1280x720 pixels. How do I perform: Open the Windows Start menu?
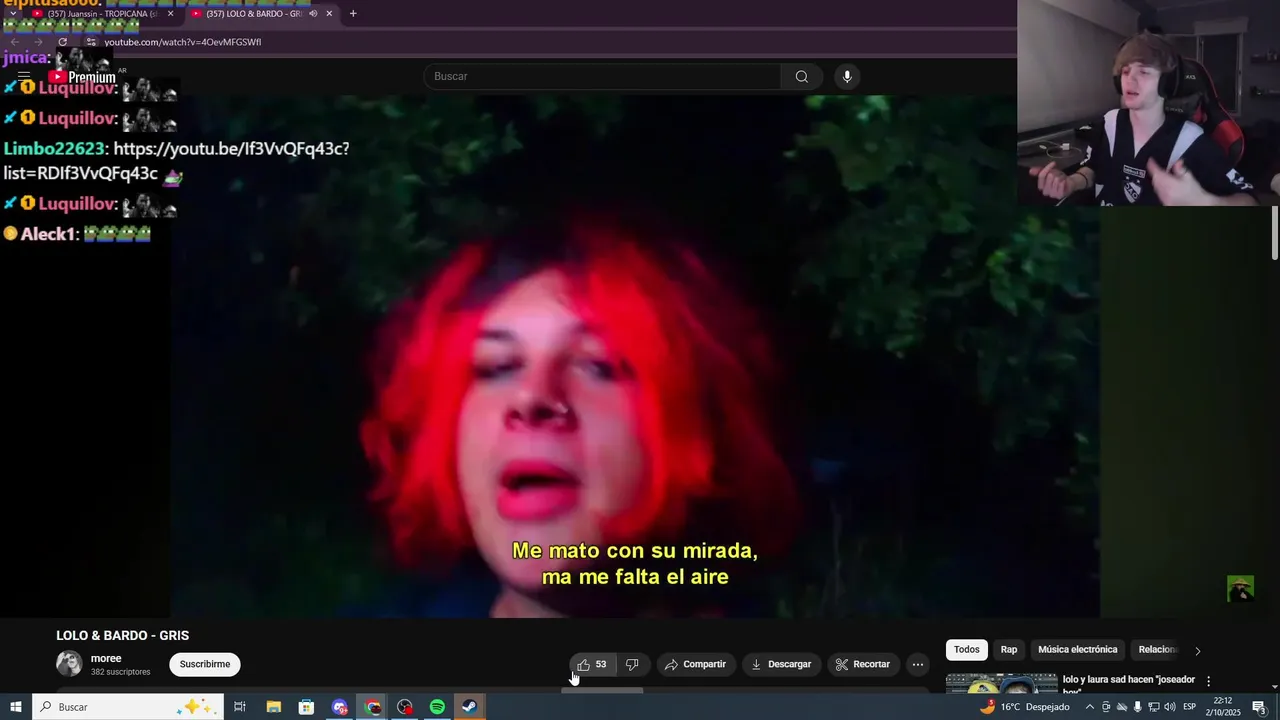[15, 707]
